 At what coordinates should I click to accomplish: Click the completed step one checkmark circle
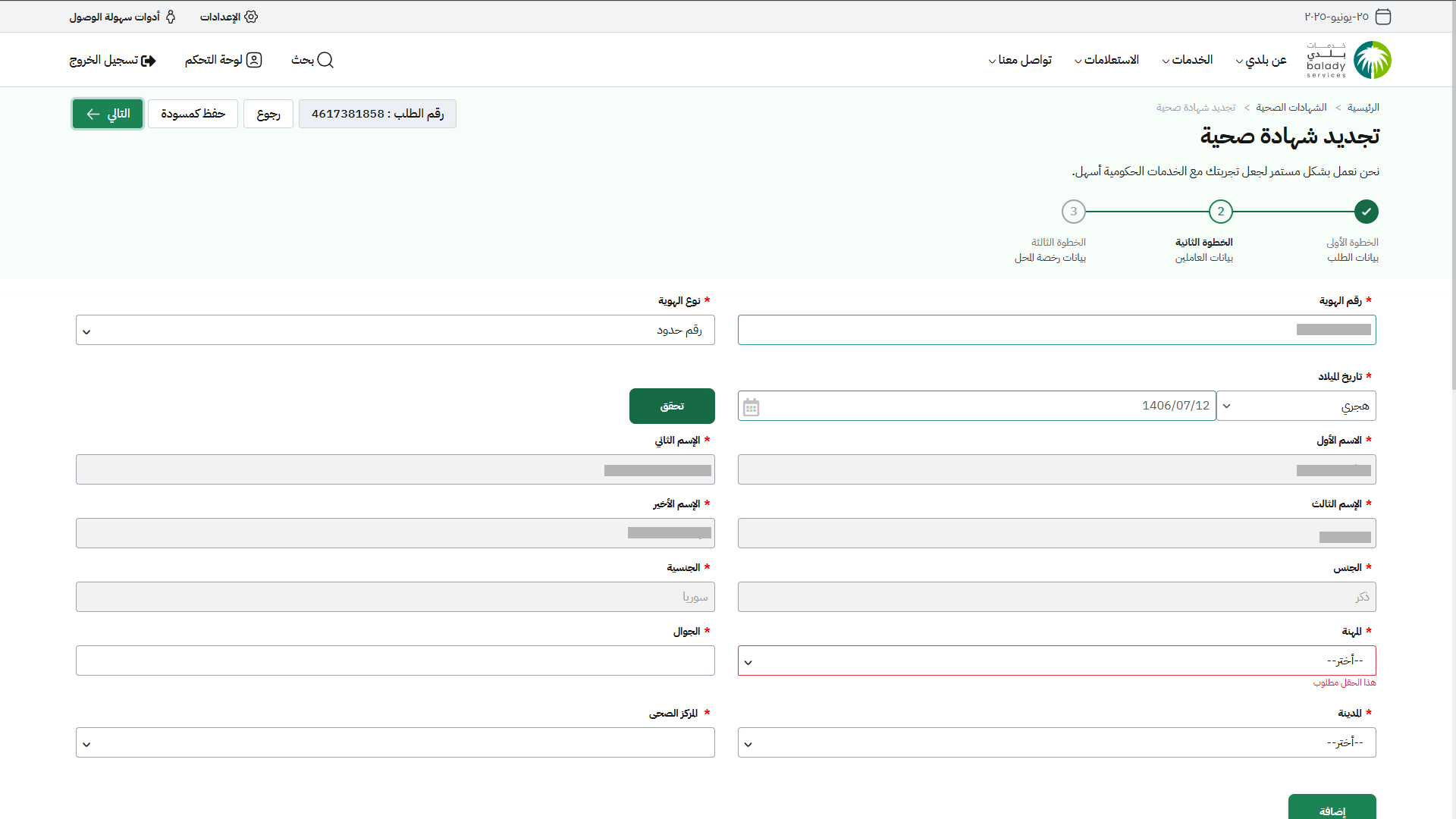pyautogui.click(x=1366, y=212)
